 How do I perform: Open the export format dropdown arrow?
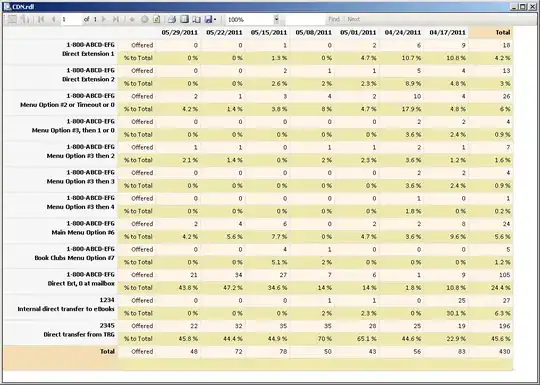pos(215,20)
